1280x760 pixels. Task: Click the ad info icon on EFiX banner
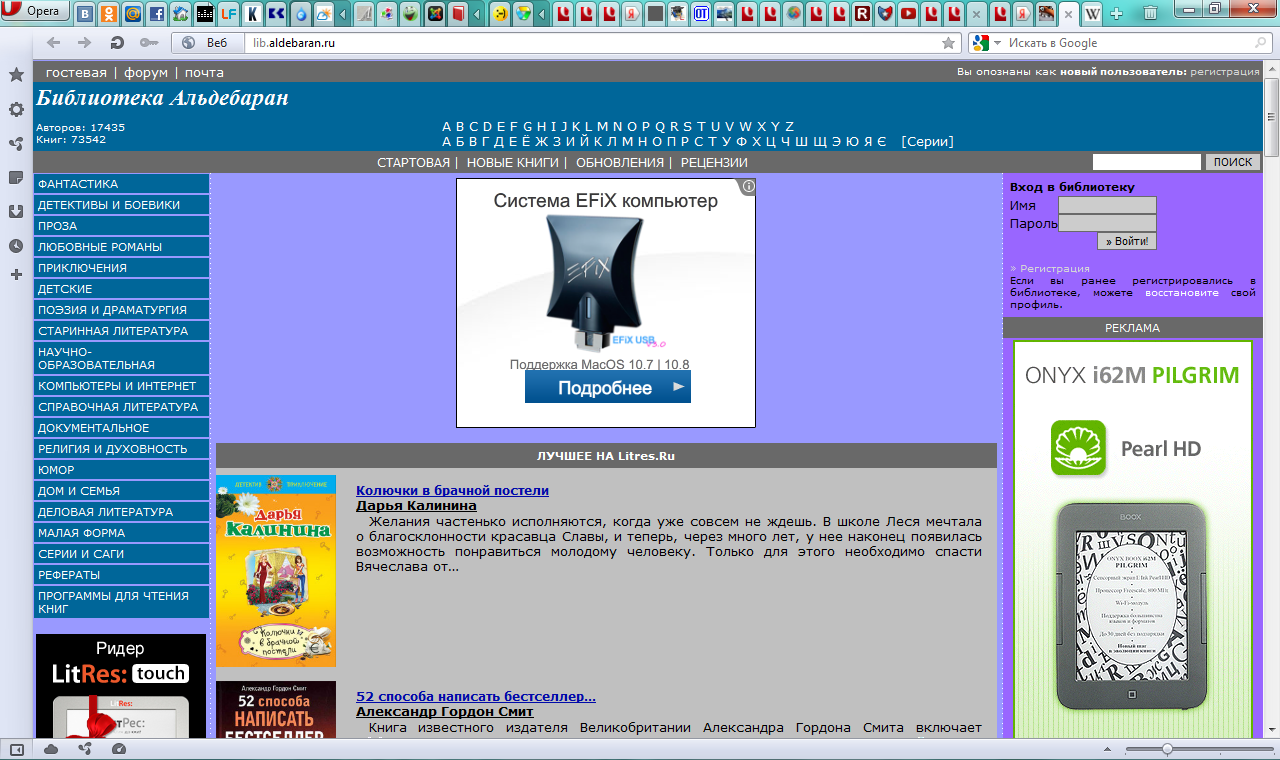748,186
